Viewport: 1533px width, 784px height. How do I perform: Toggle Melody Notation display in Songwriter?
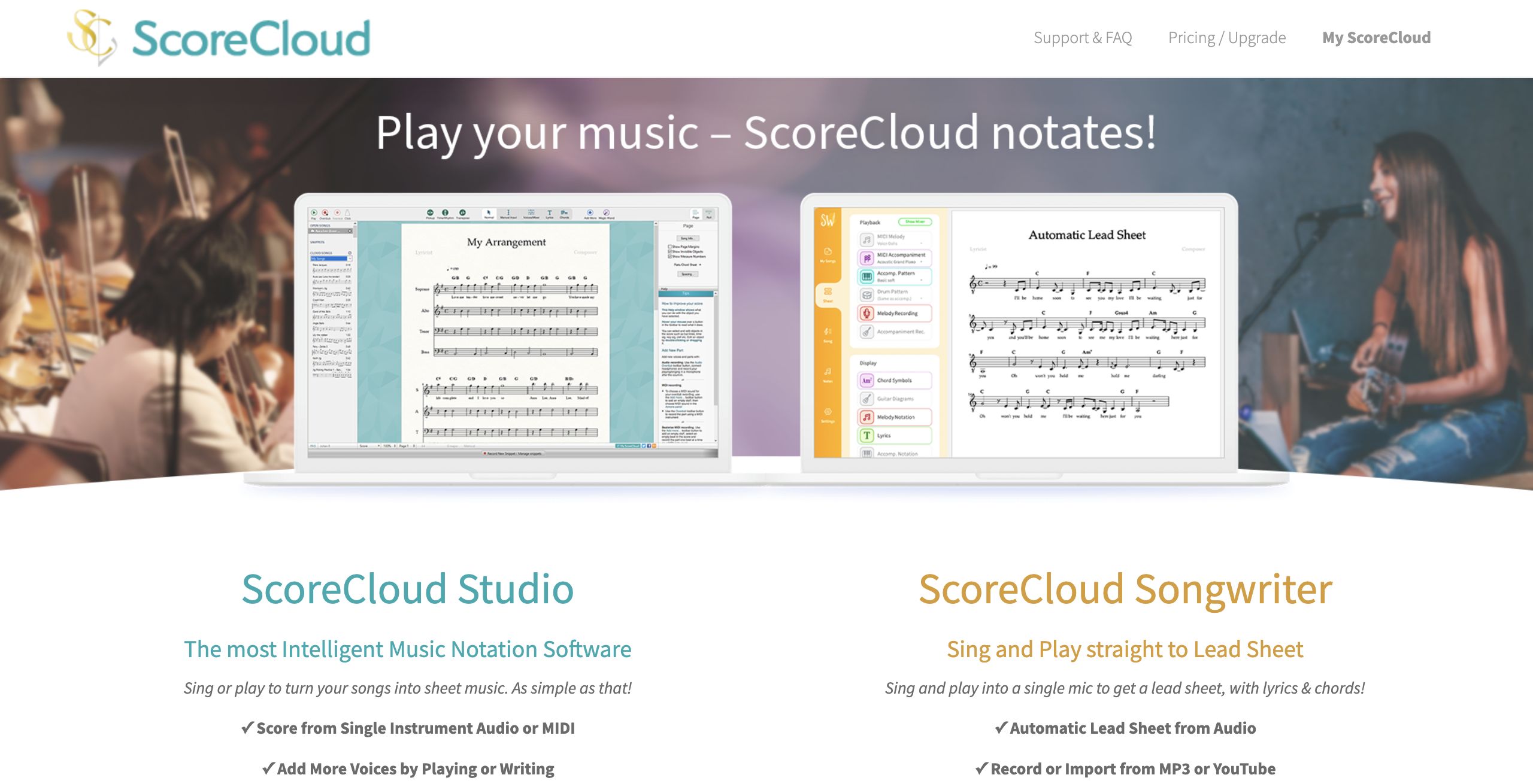895,417
